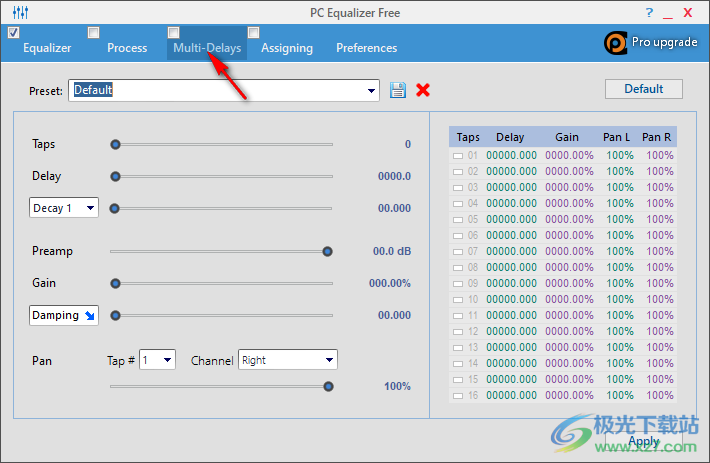Toggle tap 01 row in the table
This screenshot has height=463, width=710.
458,156
